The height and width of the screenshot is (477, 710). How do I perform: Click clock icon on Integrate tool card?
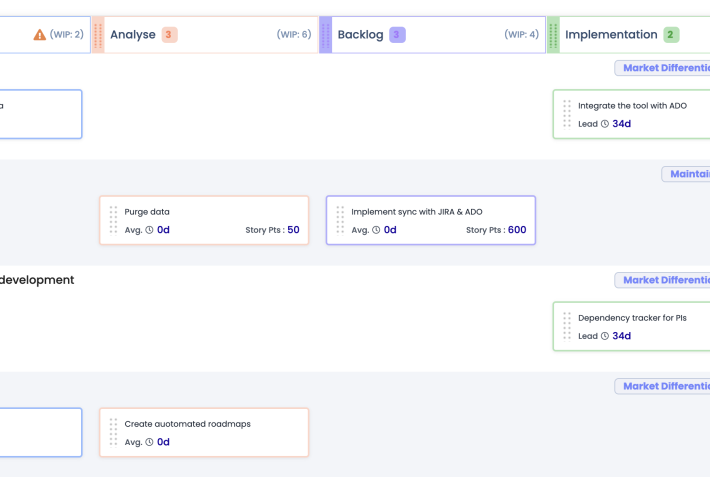click(x=604, y=124)
